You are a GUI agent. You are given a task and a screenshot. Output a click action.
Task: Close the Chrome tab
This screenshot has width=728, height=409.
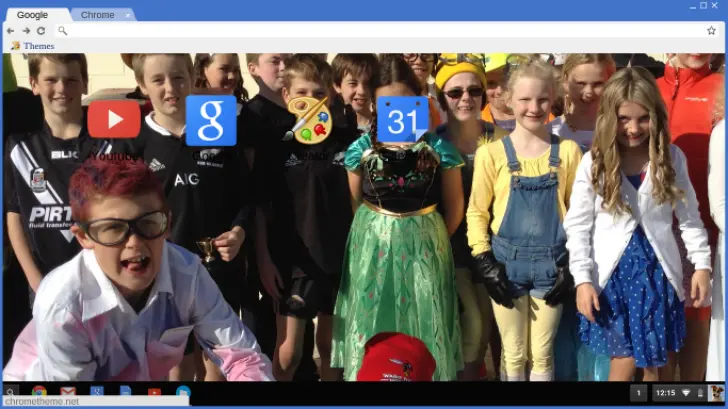click(128, 15)
